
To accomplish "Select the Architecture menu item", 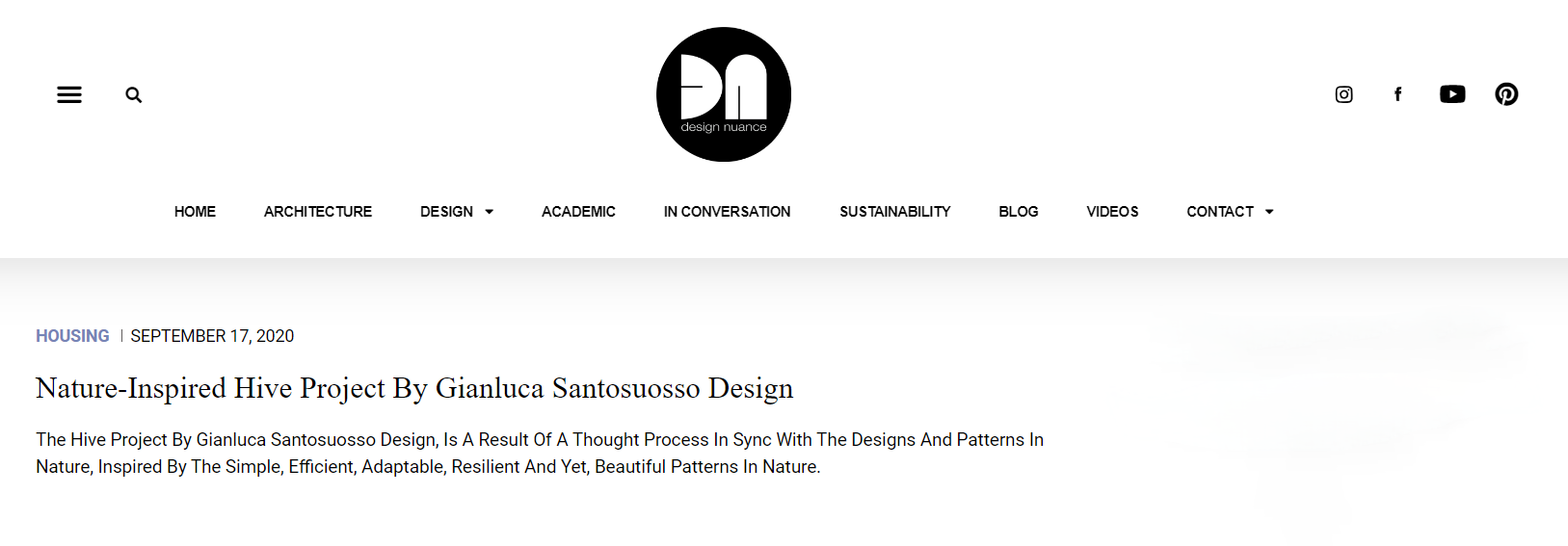I will pos(318,212).
